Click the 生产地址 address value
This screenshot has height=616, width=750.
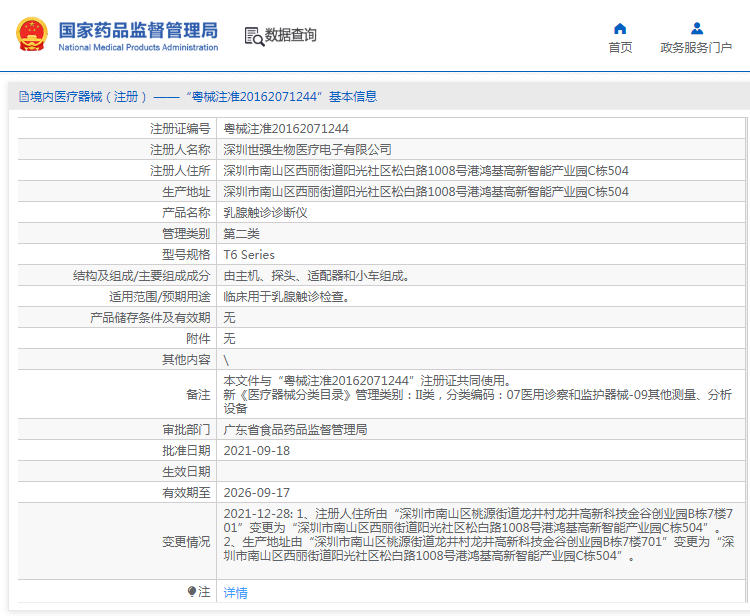pos(426,192)
